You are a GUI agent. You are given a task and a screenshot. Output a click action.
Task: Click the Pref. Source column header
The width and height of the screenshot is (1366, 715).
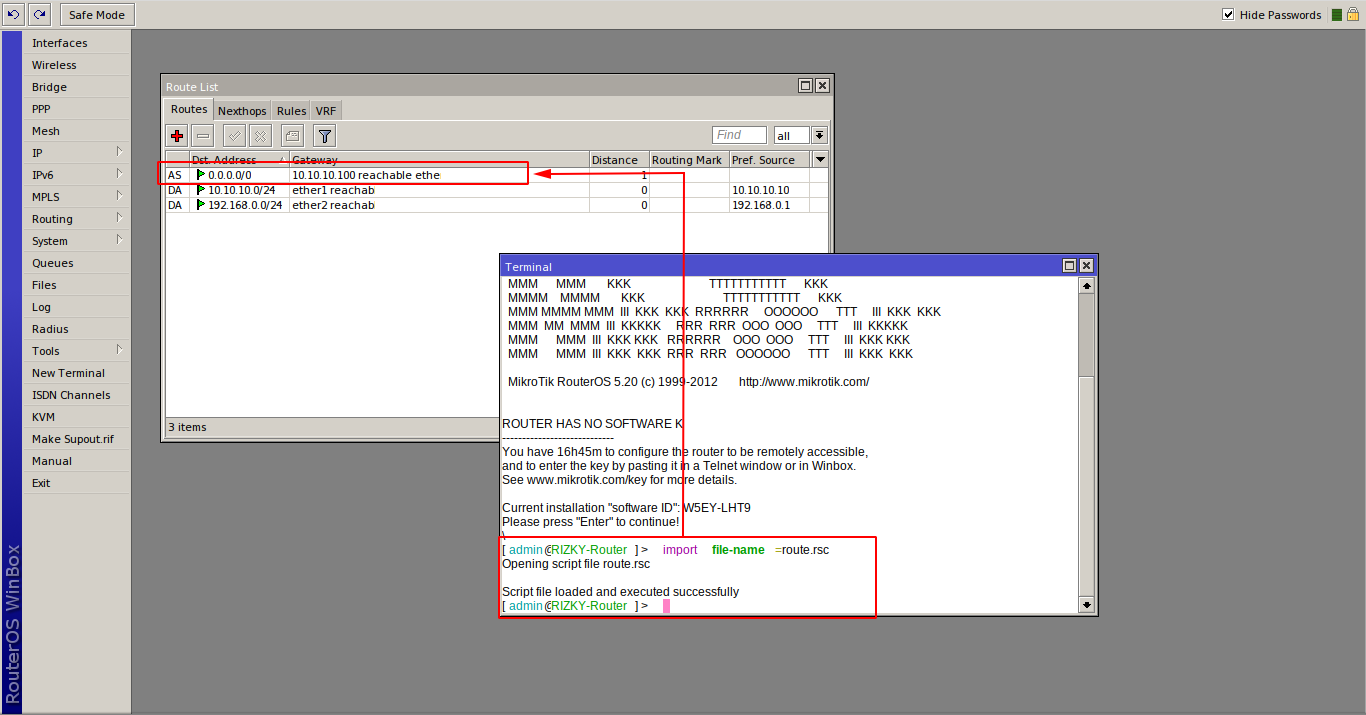[x=769, y=160]
